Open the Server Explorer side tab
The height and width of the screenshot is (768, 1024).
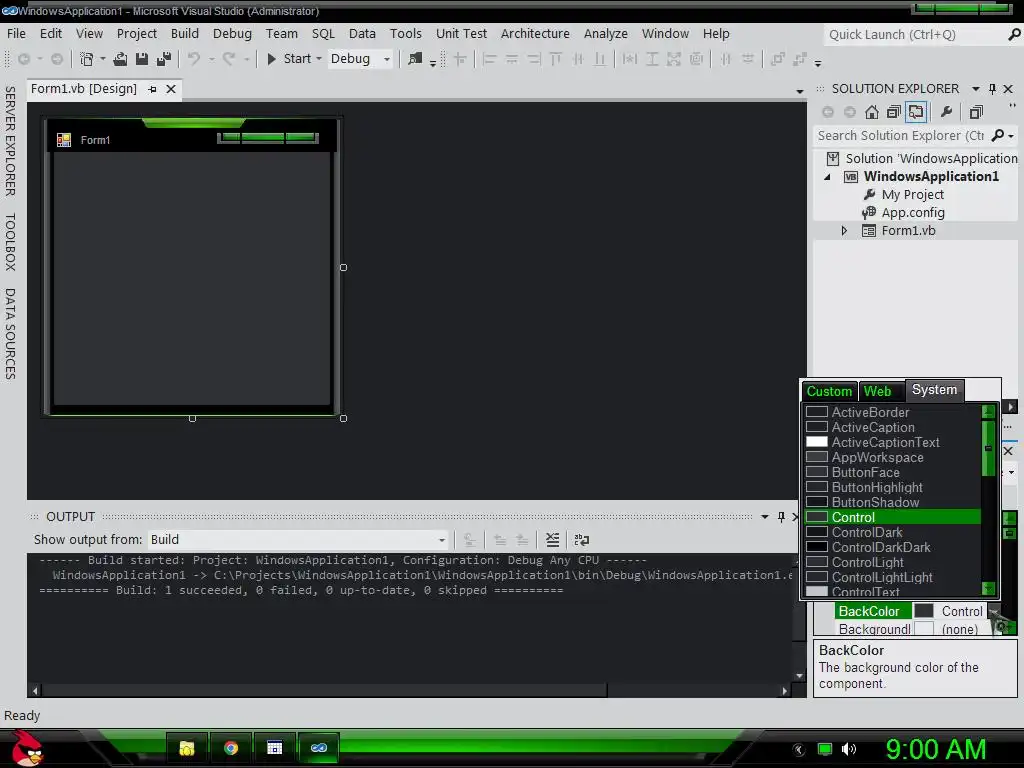point(10,141)
